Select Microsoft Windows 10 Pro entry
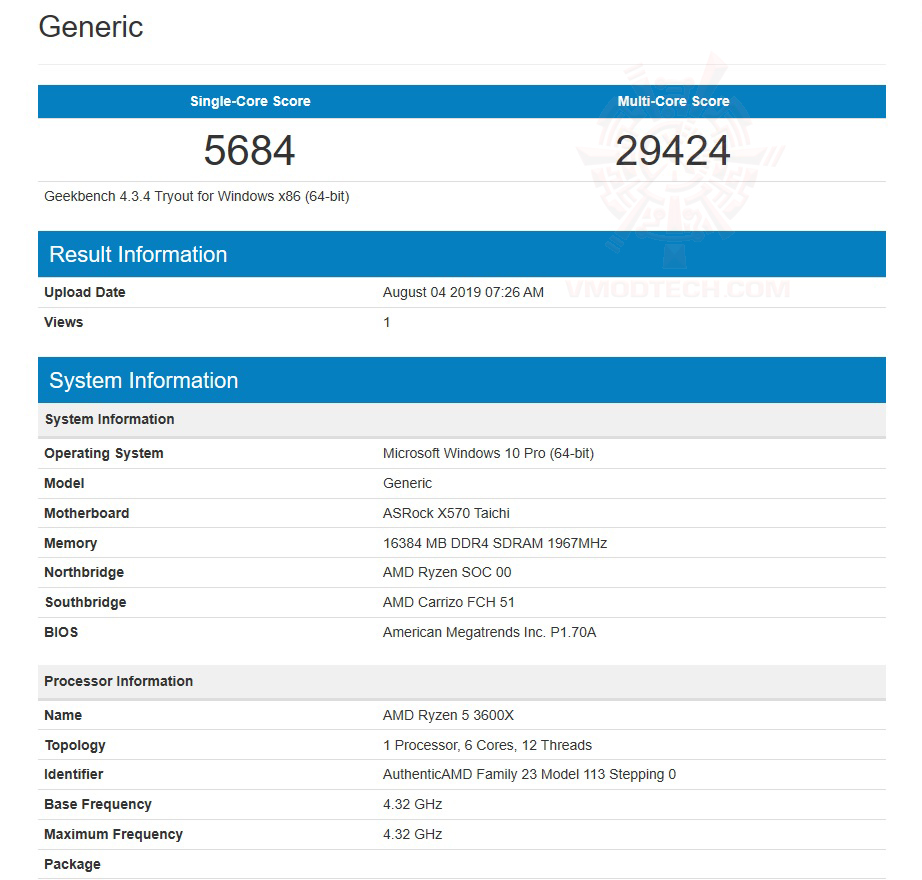Image resolution: width=922 pixels, height=880 pixels. (x=489, y=453)
